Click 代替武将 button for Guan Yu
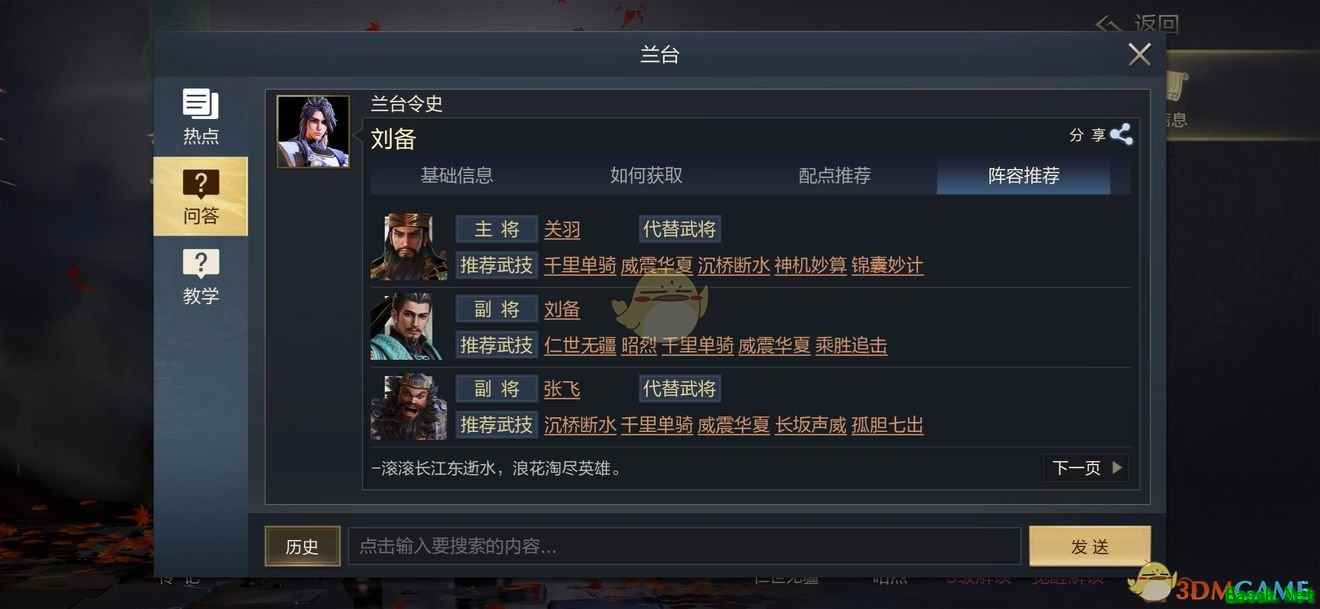Screen dimensions: 1320x609 [680, 229]
